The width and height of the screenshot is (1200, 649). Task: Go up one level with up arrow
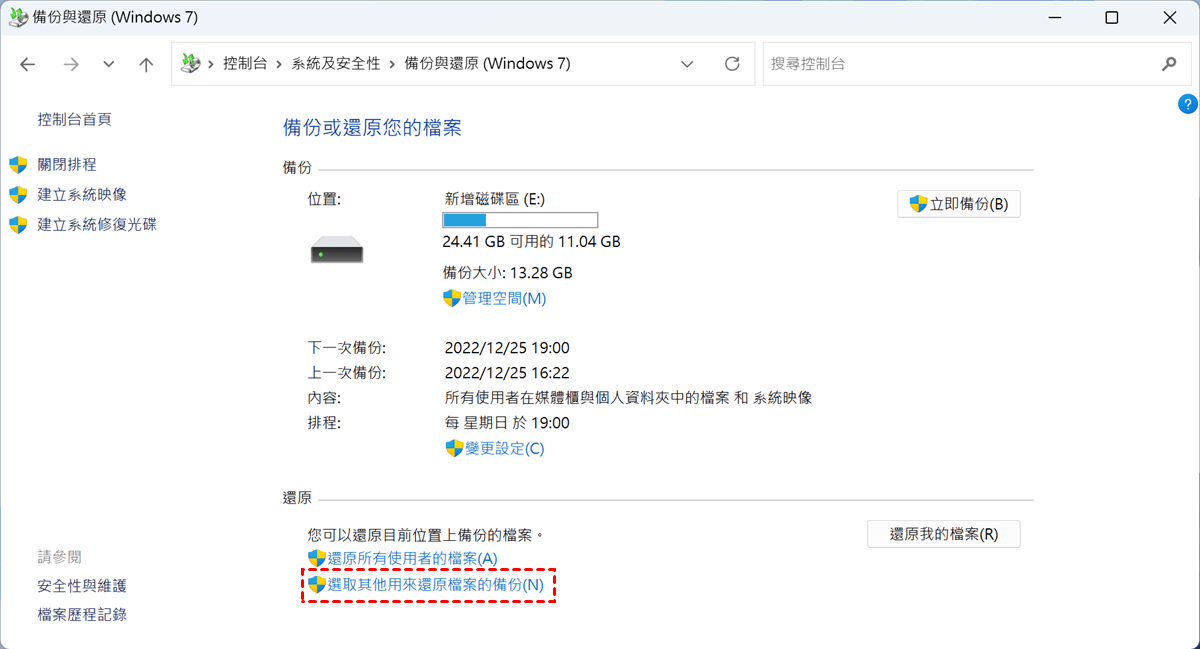pos(146,64)
